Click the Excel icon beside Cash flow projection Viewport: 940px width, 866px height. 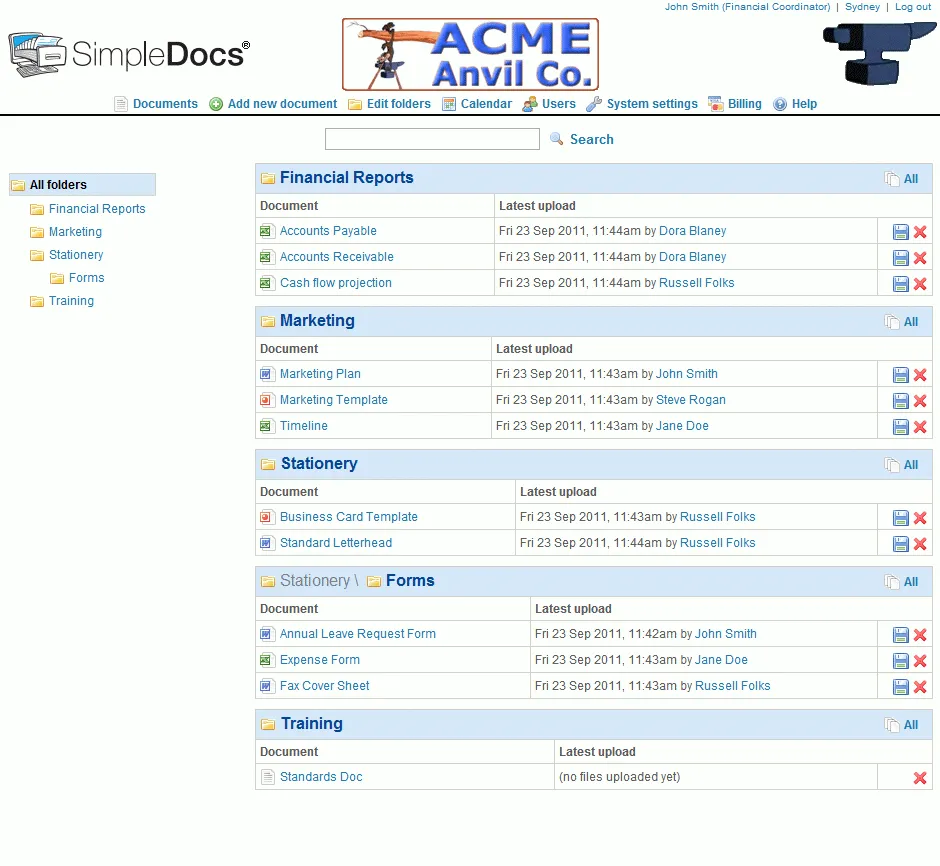click(266, 283)
